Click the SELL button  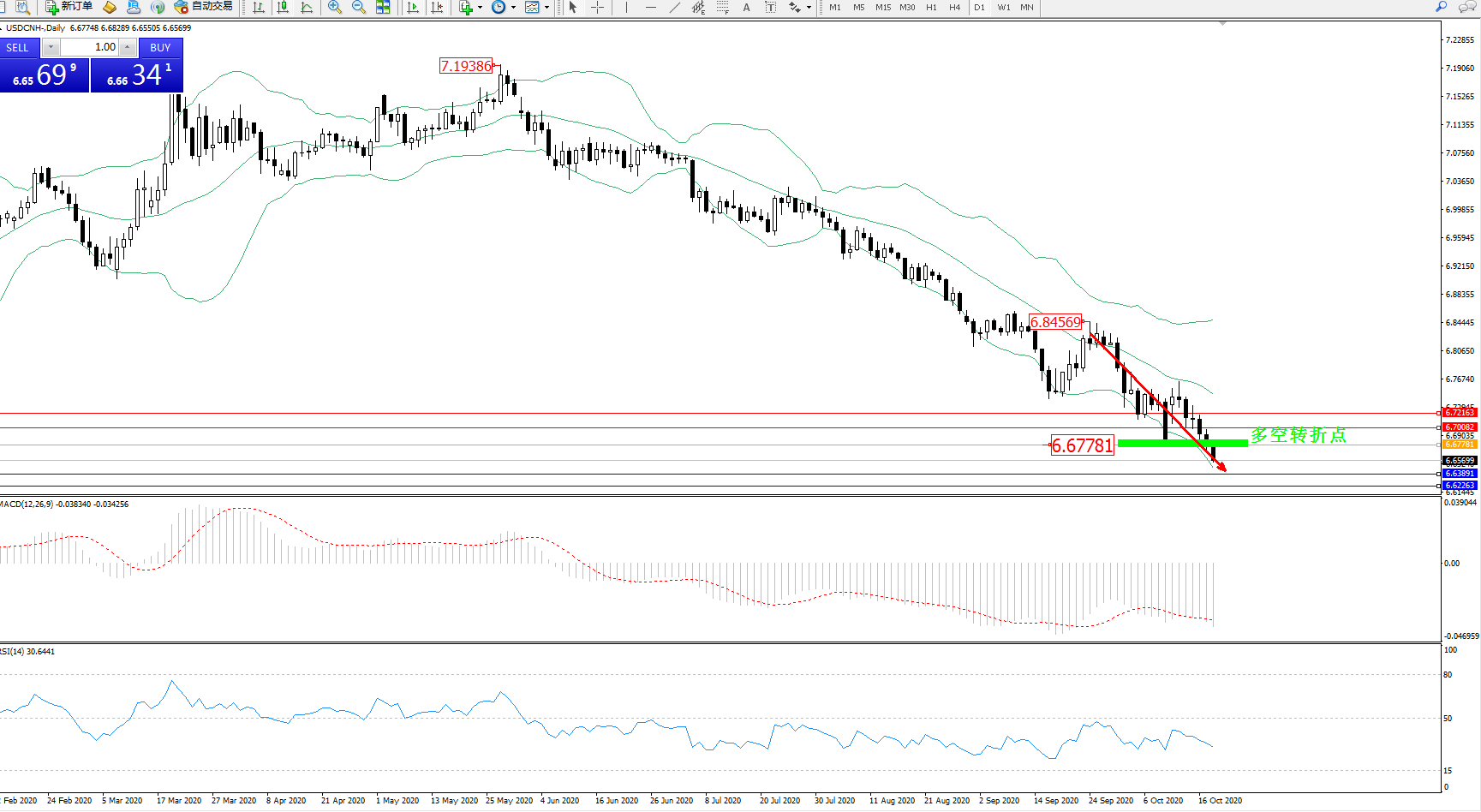18,48
